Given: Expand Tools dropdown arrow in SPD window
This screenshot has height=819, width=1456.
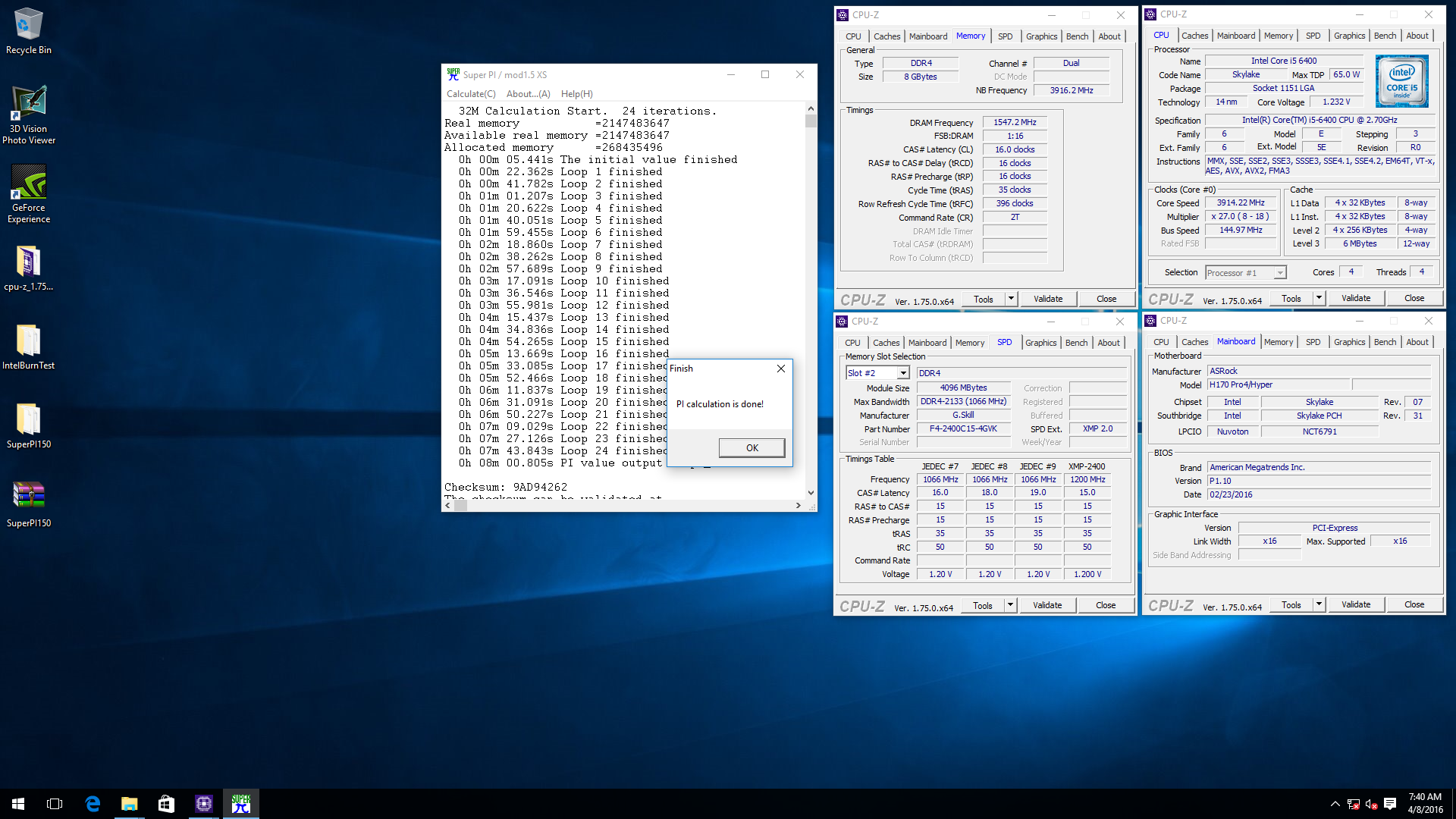Looking at the screenshot, I should [x=1010, y=605].
